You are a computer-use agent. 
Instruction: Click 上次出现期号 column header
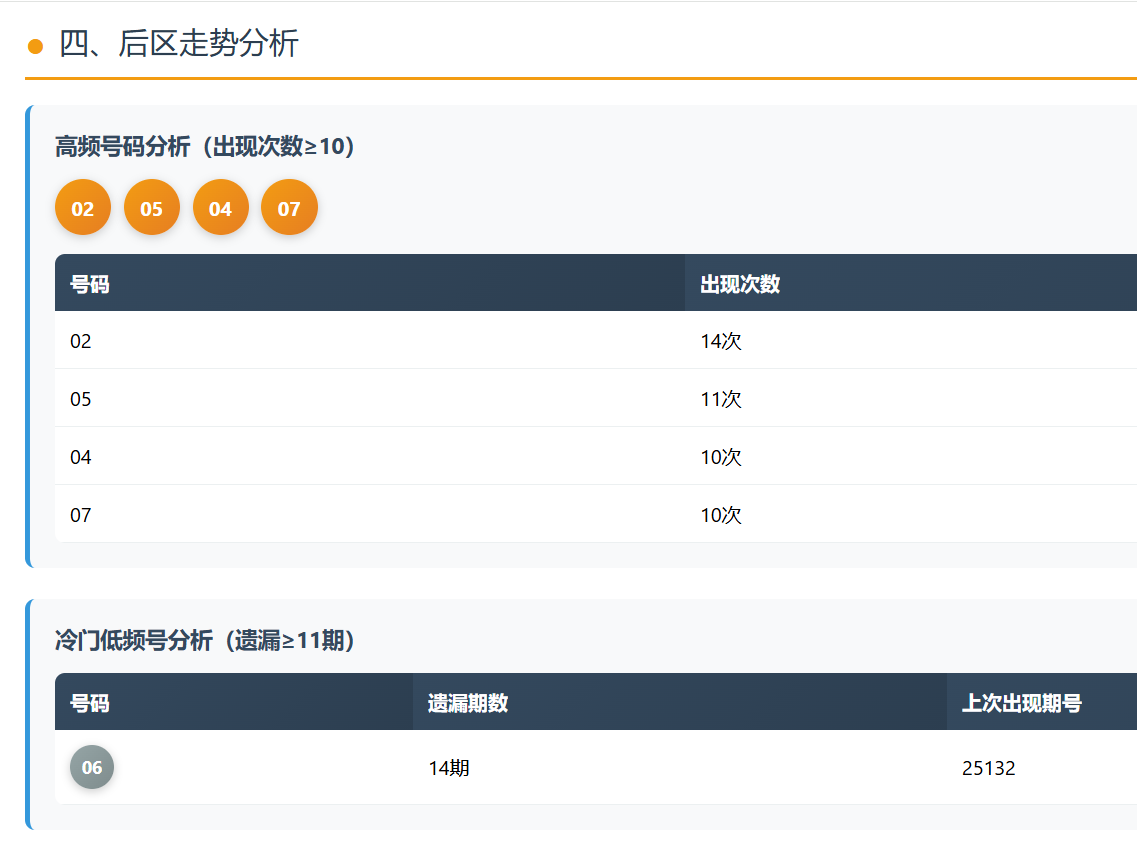1021,703
